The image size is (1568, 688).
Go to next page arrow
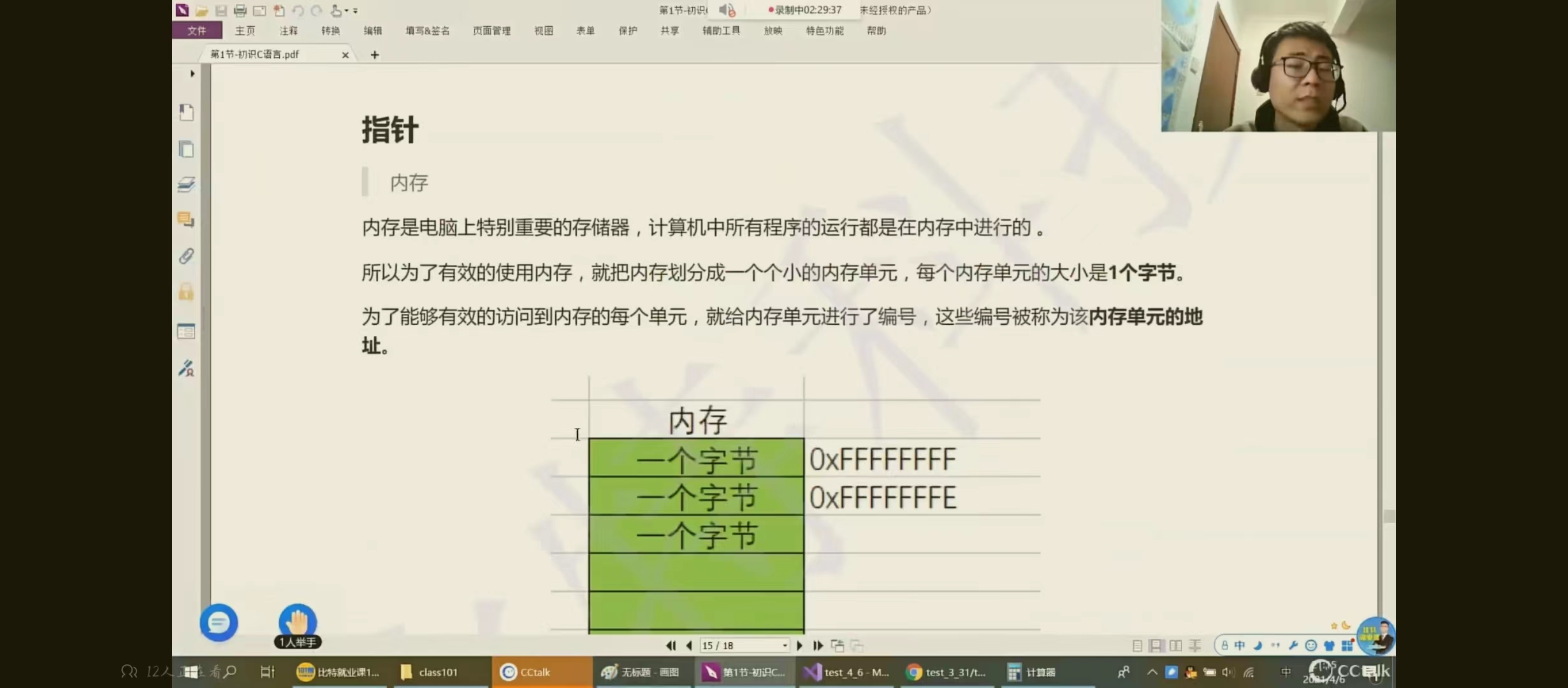[800, 645]
